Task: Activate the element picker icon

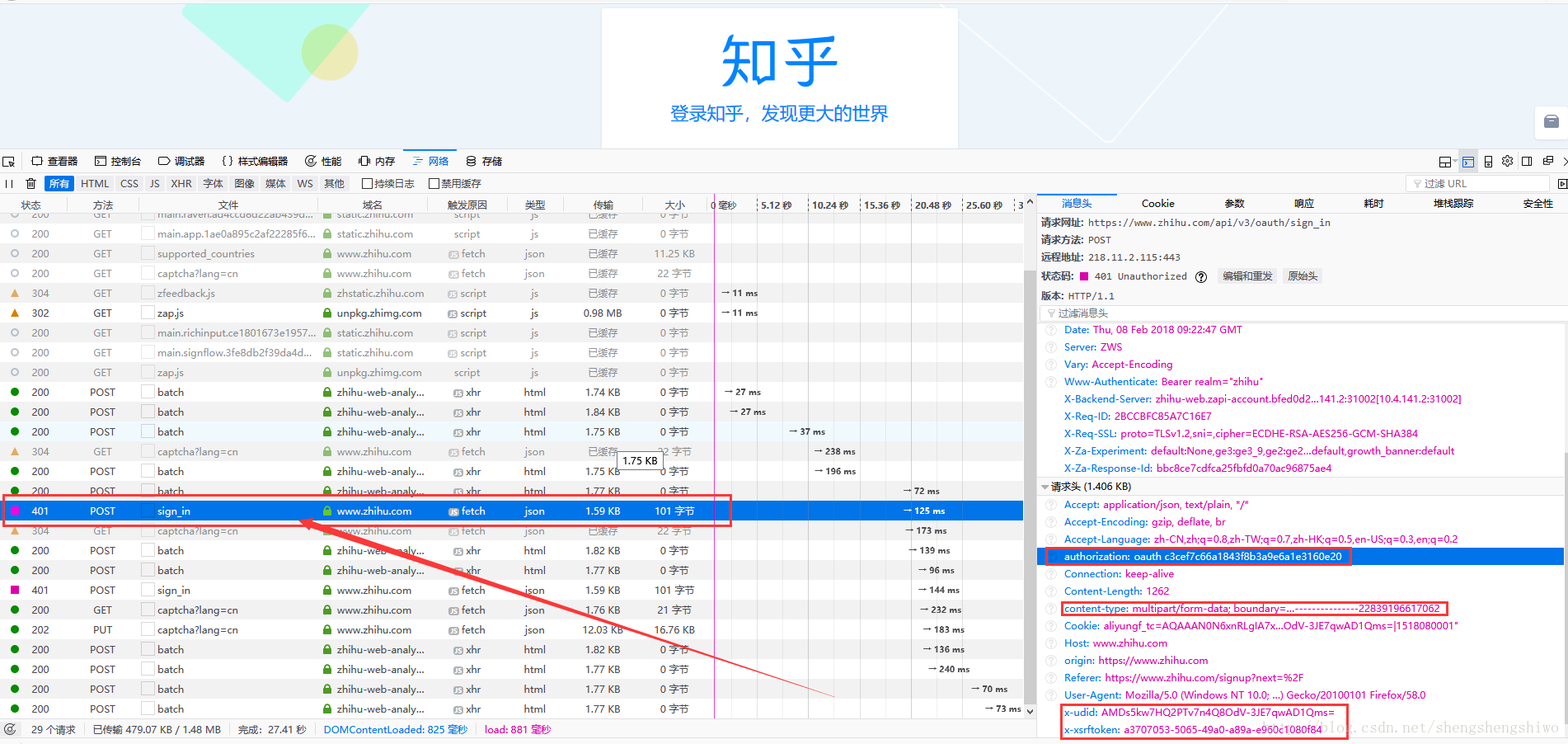Action: [x=9, y=162]
